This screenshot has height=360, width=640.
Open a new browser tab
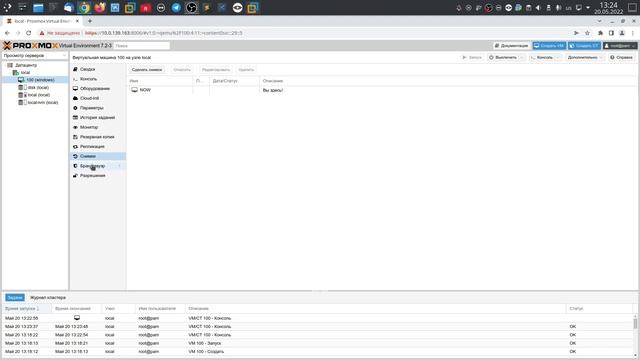click(x=90, y=21)
